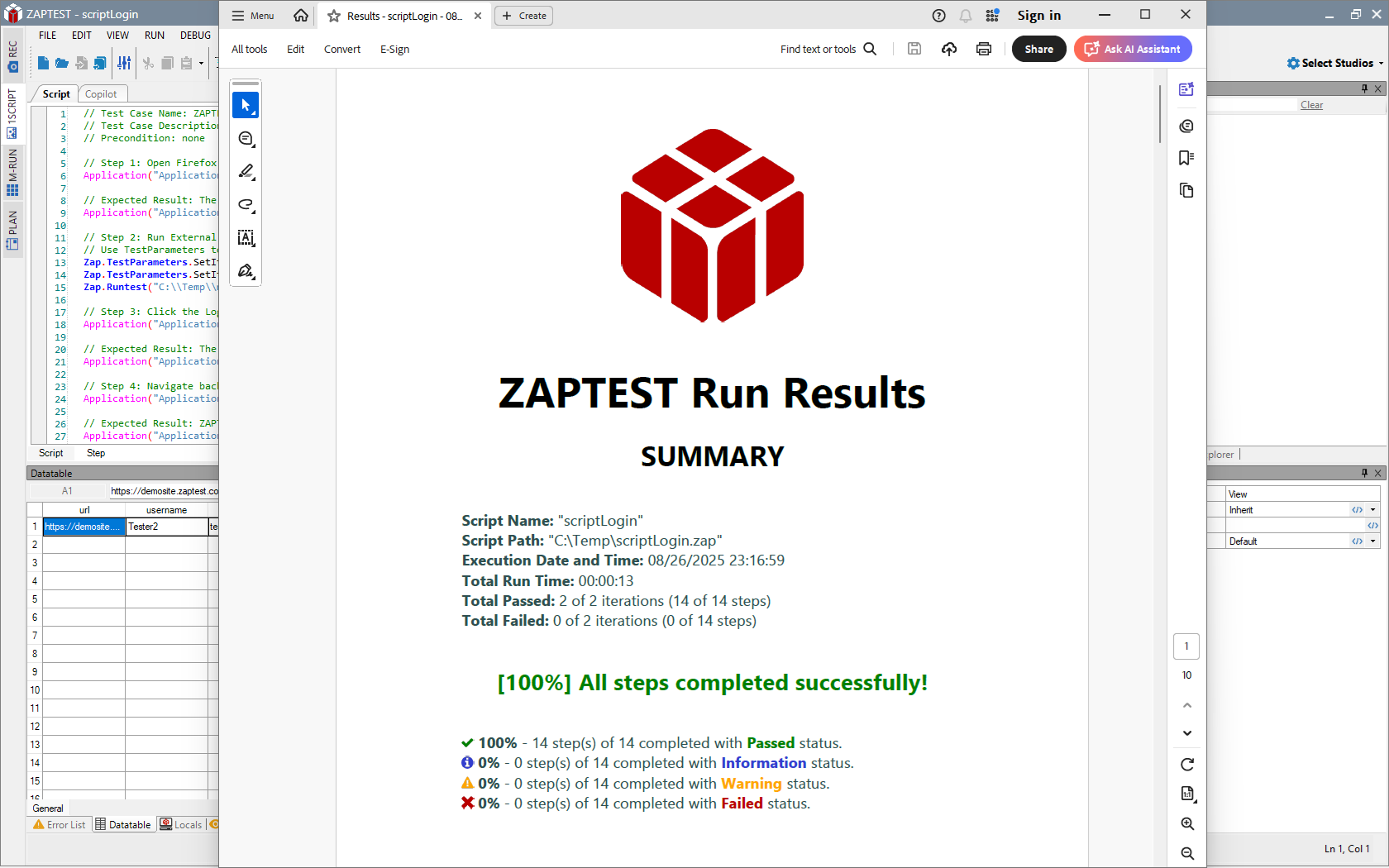This screenshot has height=868, width=1389.
Task: Choose the Highlight pen tool
Action: click(x=246, y=172)
